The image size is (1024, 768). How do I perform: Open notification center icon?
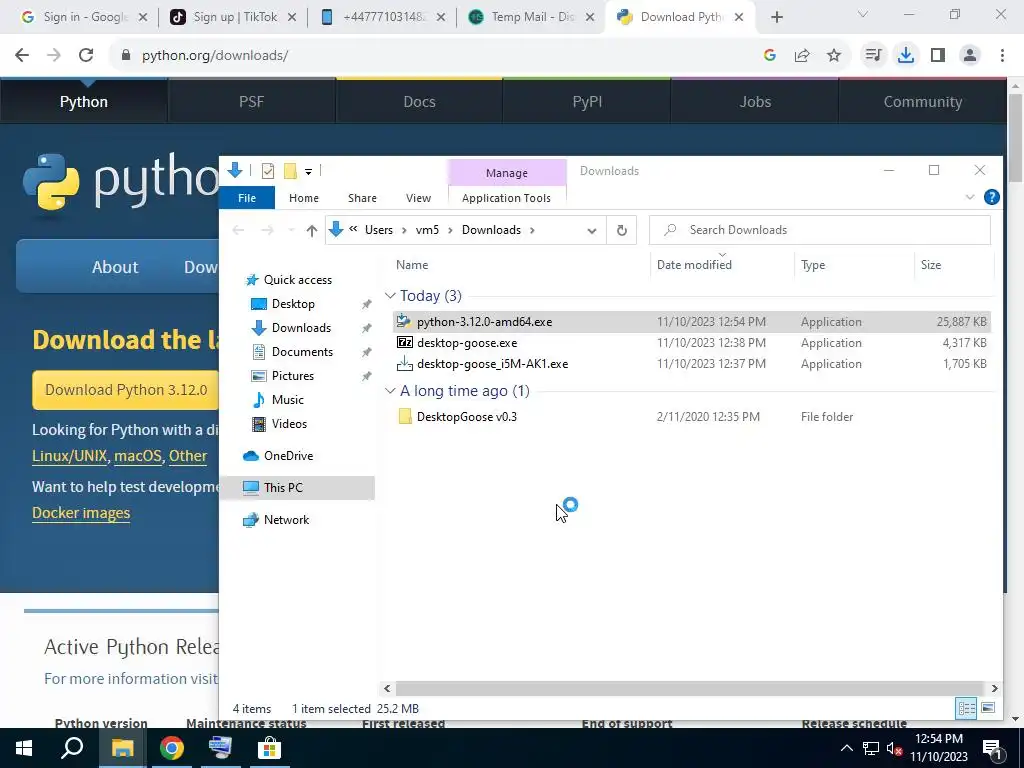coord(993,749)
